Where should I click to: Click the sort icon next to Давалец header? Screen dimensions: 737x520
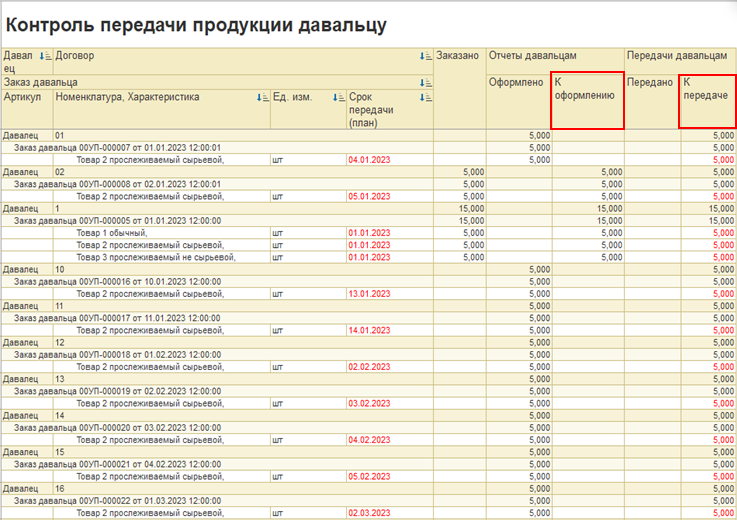coord(46,56)
